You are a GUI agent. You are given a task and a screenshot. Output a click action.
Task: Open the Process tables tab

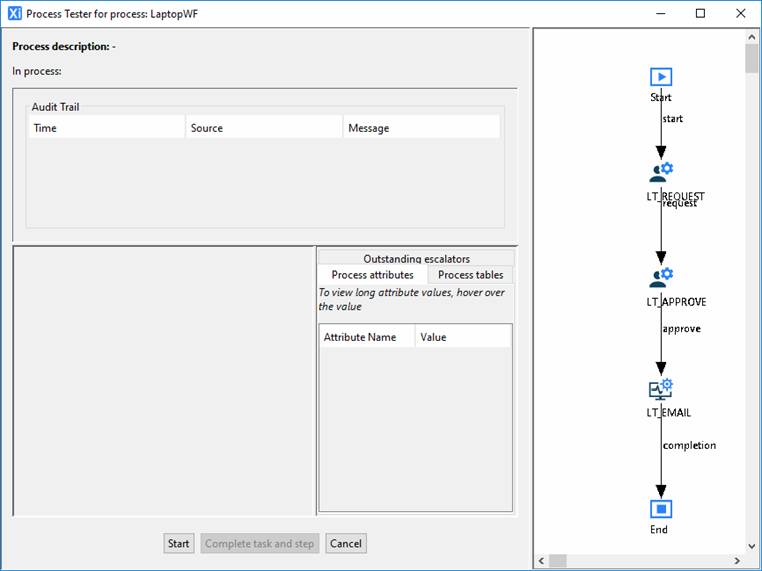click(x=470, y=275)
